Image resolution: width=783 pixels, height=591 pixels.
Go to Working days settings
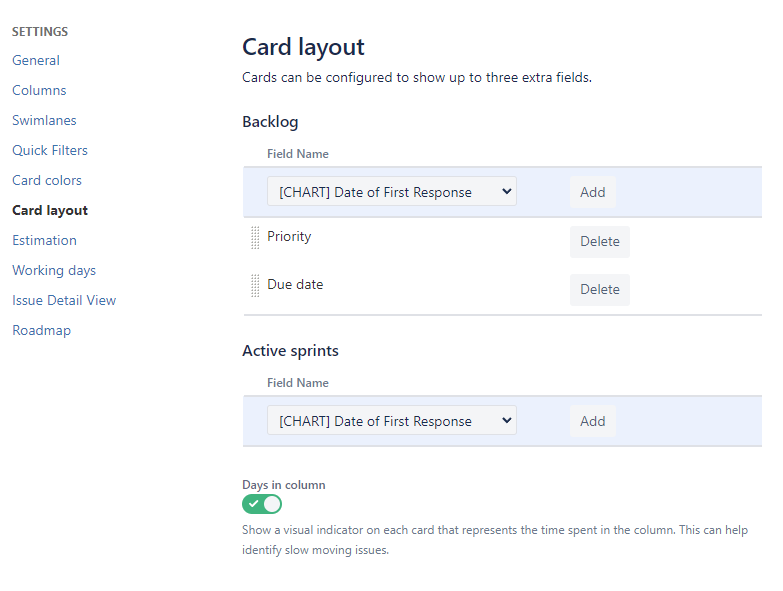coord(54,270)
